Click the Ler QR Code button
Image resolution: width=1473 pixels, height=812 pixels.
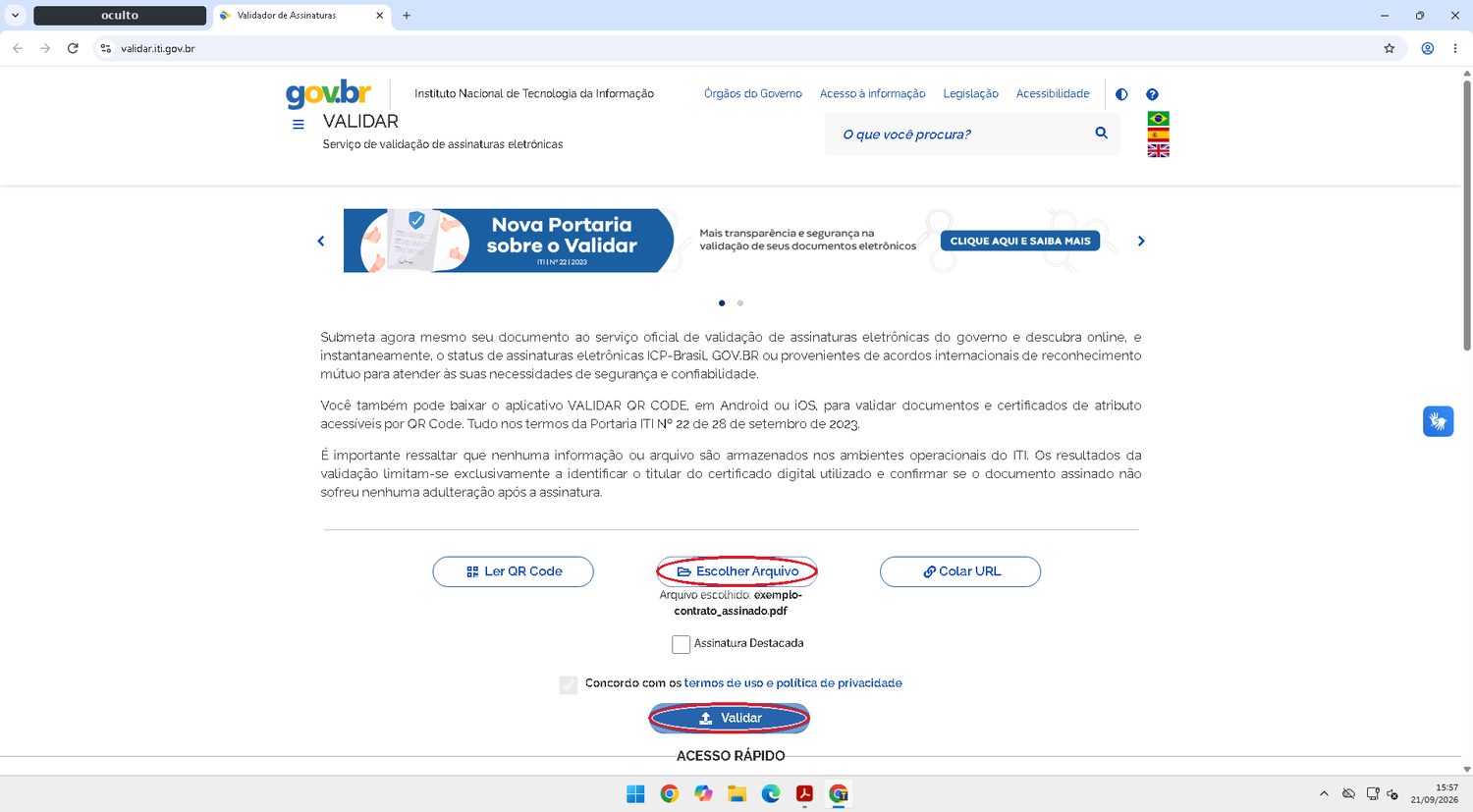514,571
